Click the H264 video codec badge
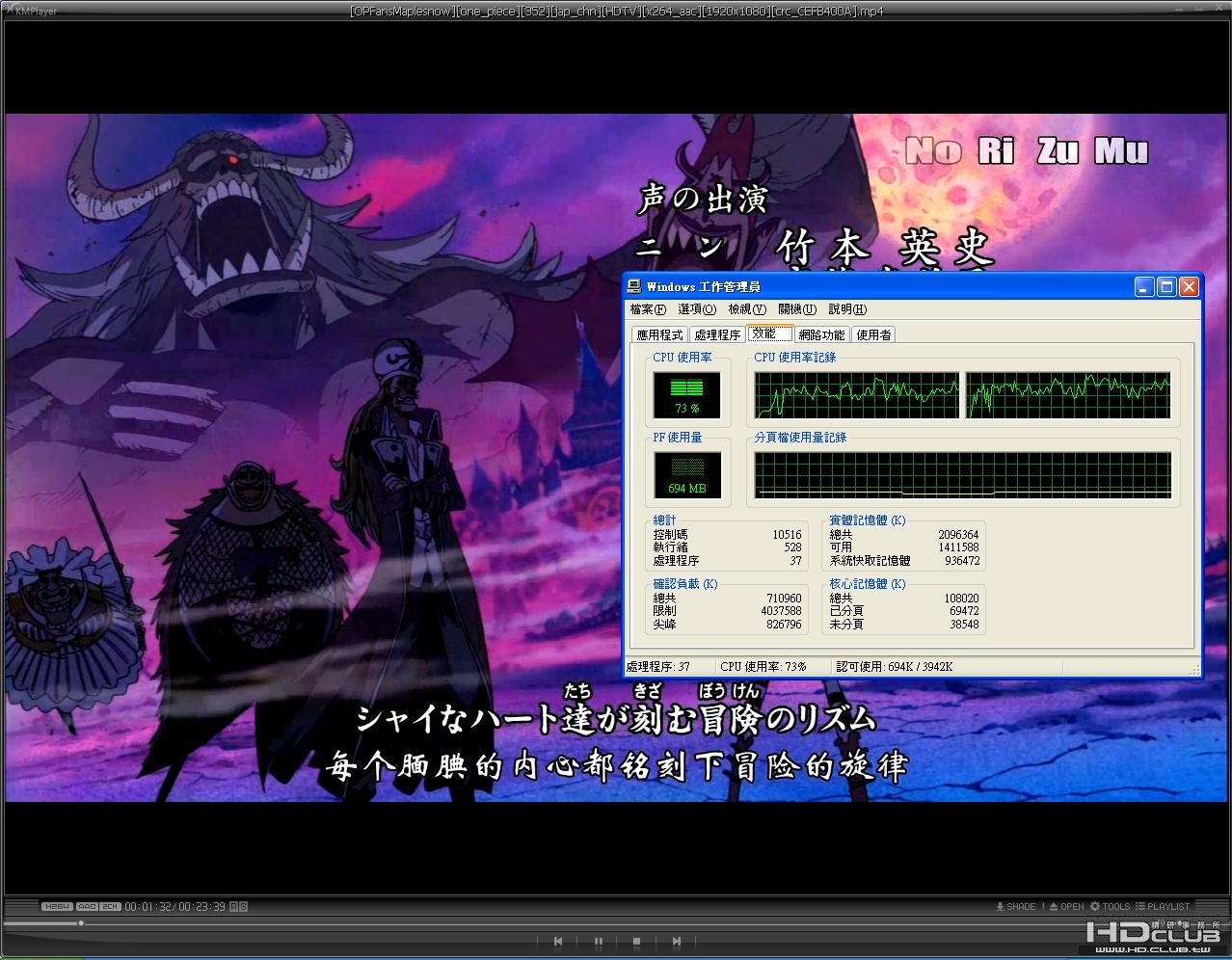The image size is (1232, 960). (57, 906)
